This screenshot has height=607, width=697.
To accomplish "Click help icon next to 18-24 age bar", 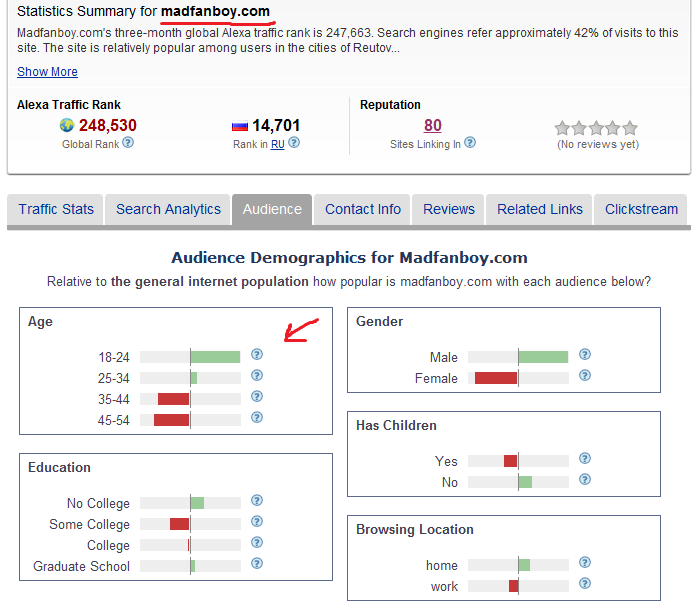I will click(x=257, y=355).
